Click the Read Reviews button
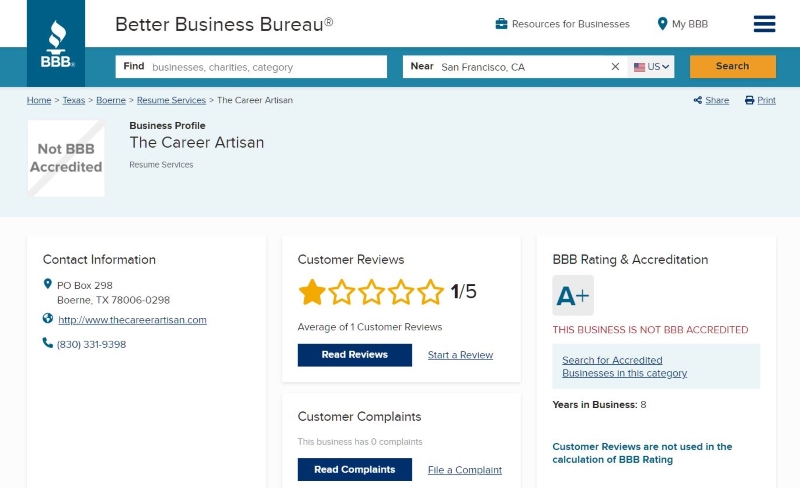 pyautogui.click(x=355, y=355)
